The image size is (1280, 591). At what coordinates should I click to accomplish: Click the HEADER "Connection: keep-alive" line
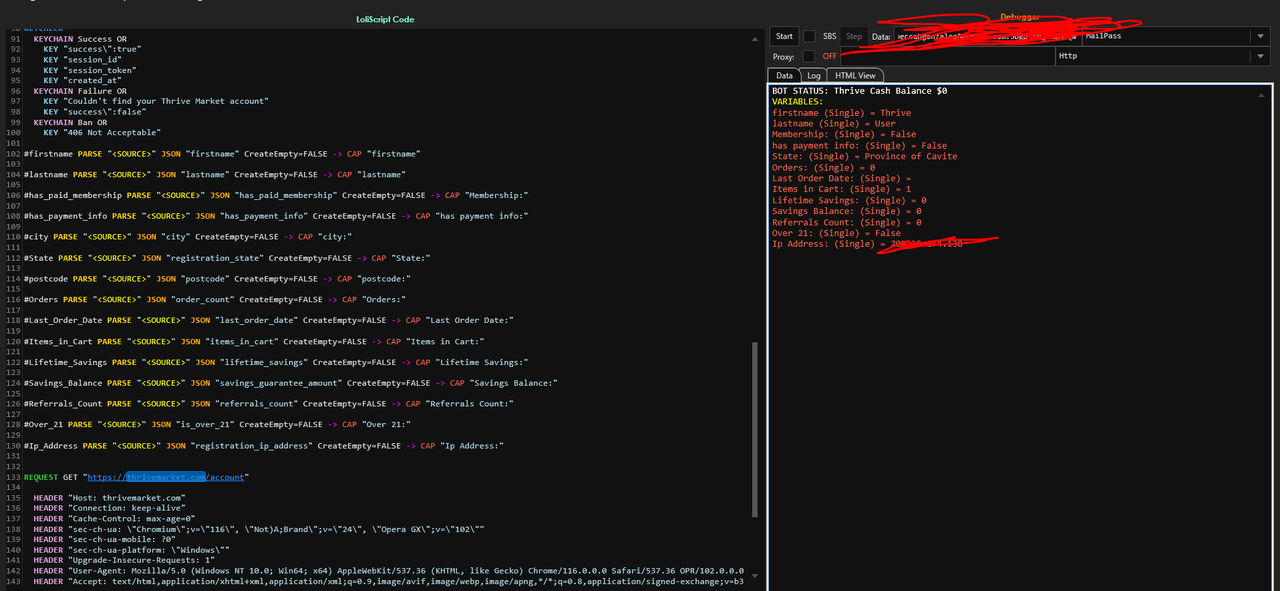click(110, 508)
